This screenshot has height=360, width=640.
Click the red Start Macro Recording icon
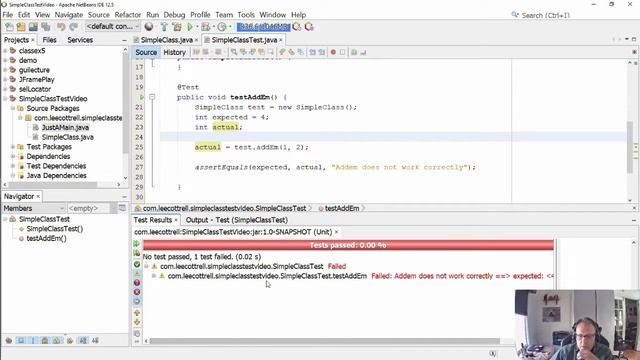pyautogui.click(x=333, y=52)
